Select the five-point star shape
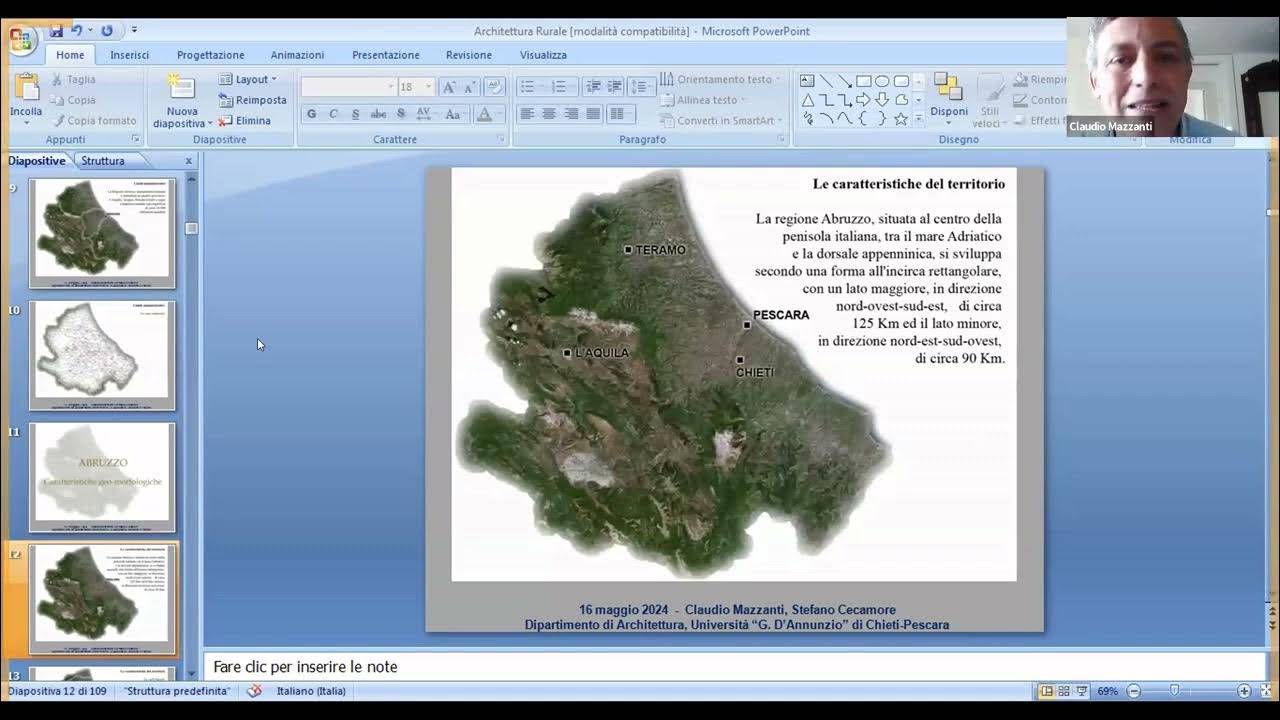The height and width of the screenshot is (720, 1280). pos(901,118)
